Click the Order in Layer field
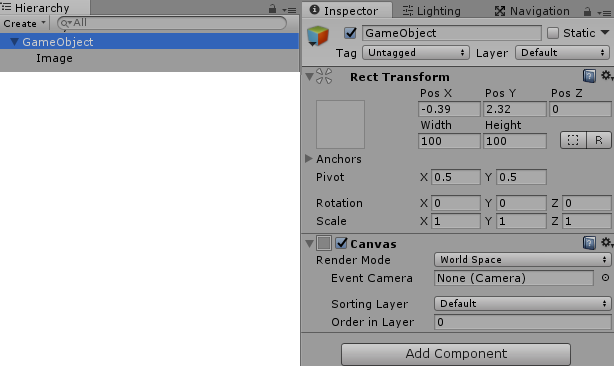The height and width of the screenshot is (366, 614). point(522,322)
